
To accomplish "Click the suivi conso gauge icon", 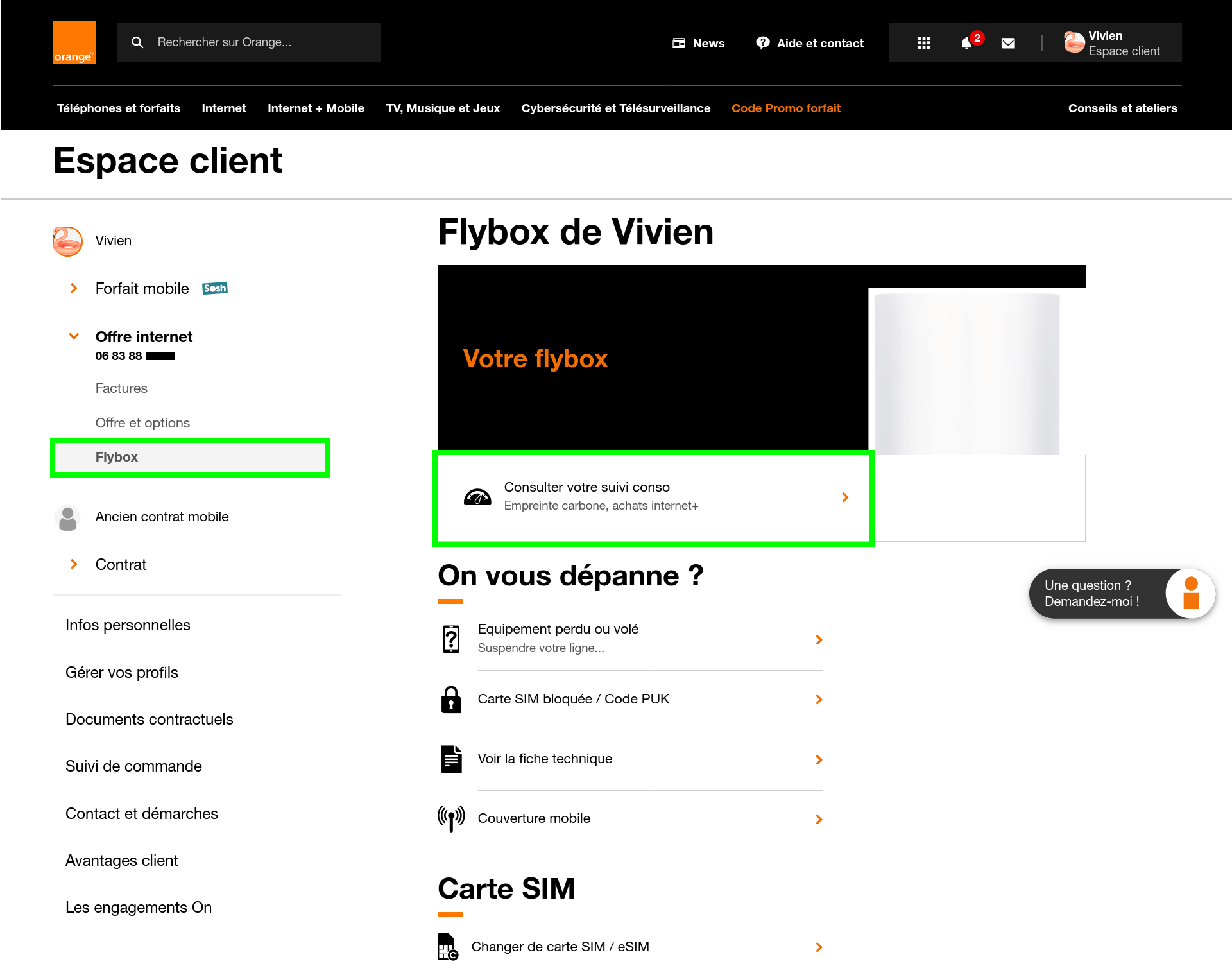I will 477,497.
